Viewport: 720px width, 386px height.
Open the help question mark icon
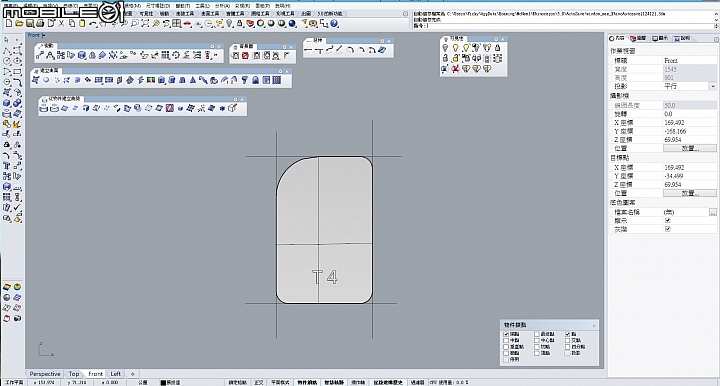point(334,23)
